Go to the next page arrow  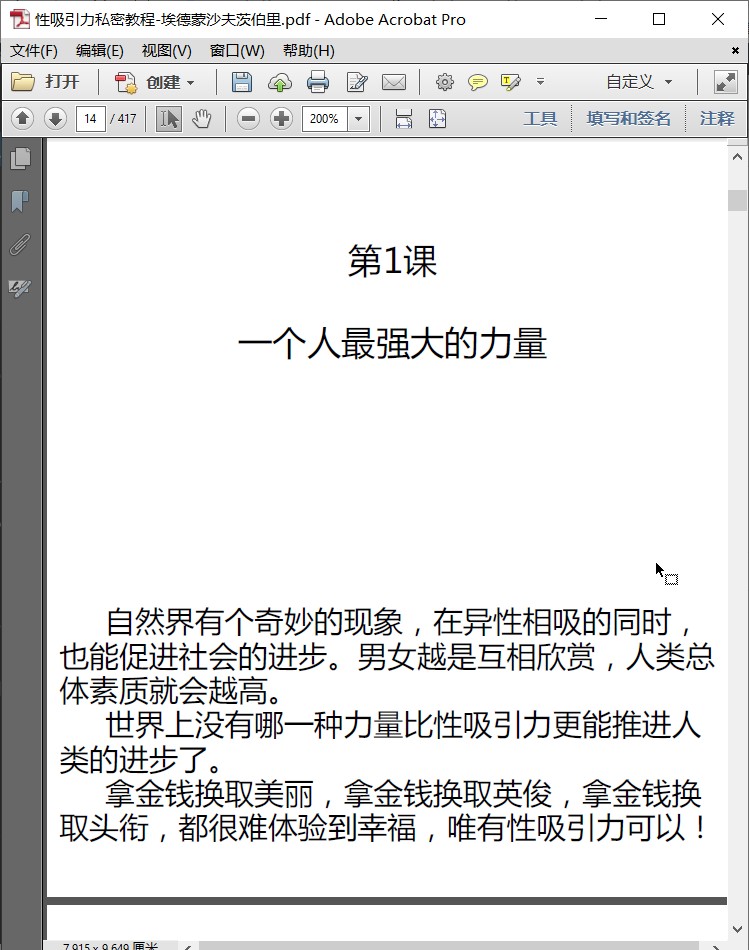click(55, 118)
